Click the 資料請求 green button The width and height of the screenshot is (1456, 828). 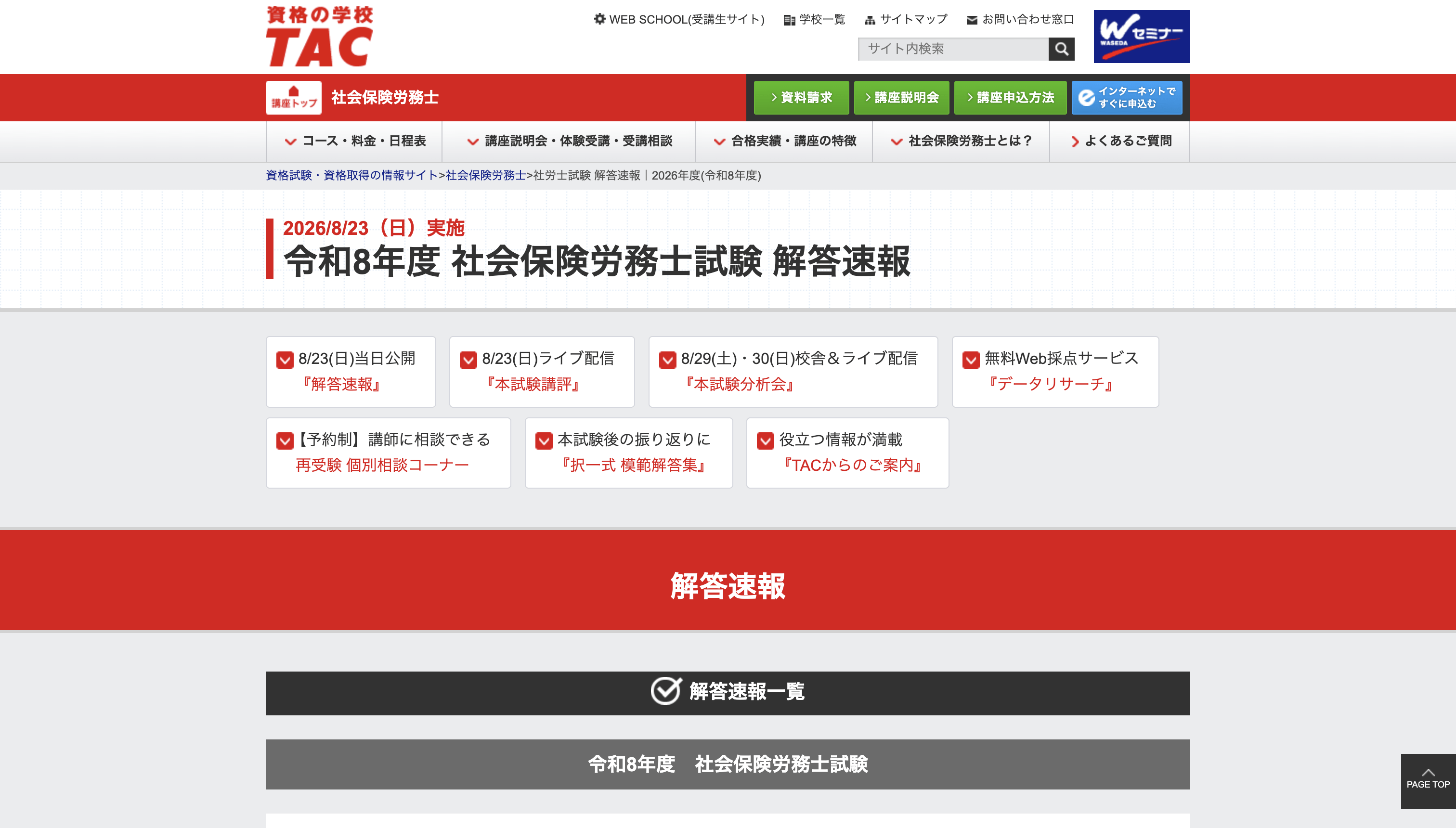tap(801, 97)
